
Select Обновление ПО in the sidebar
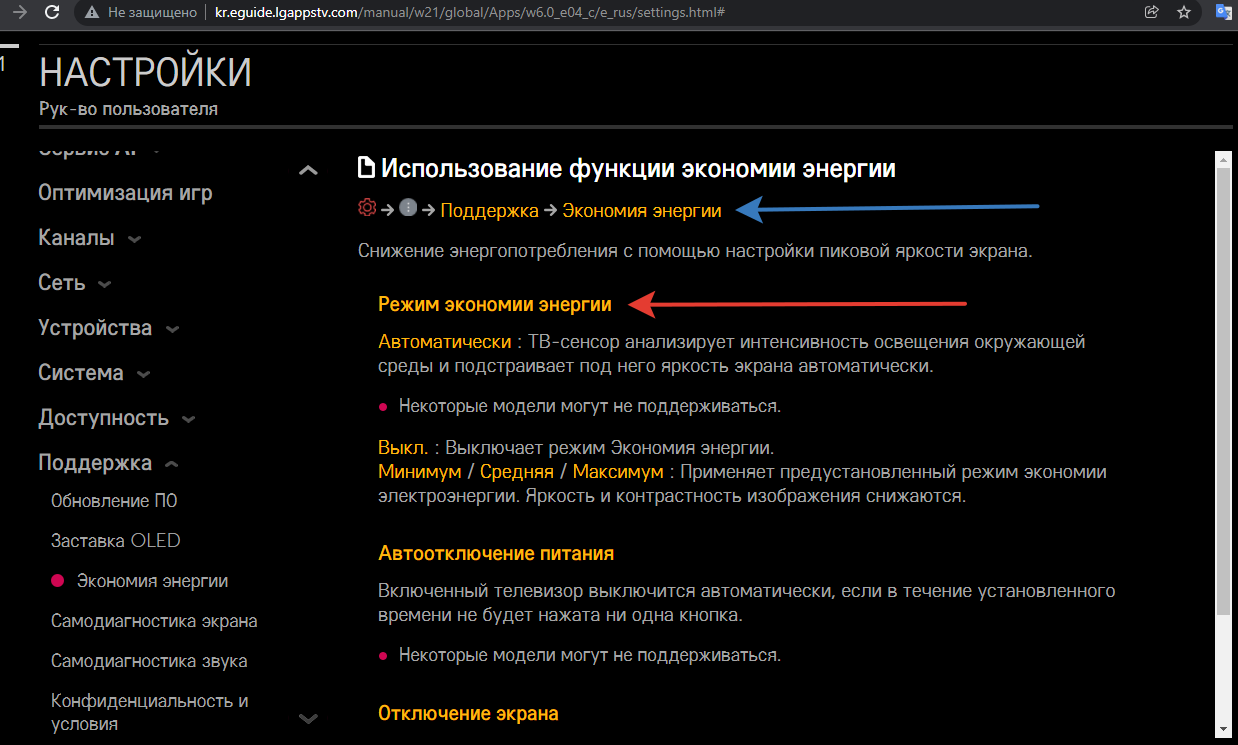coord(114,501)
